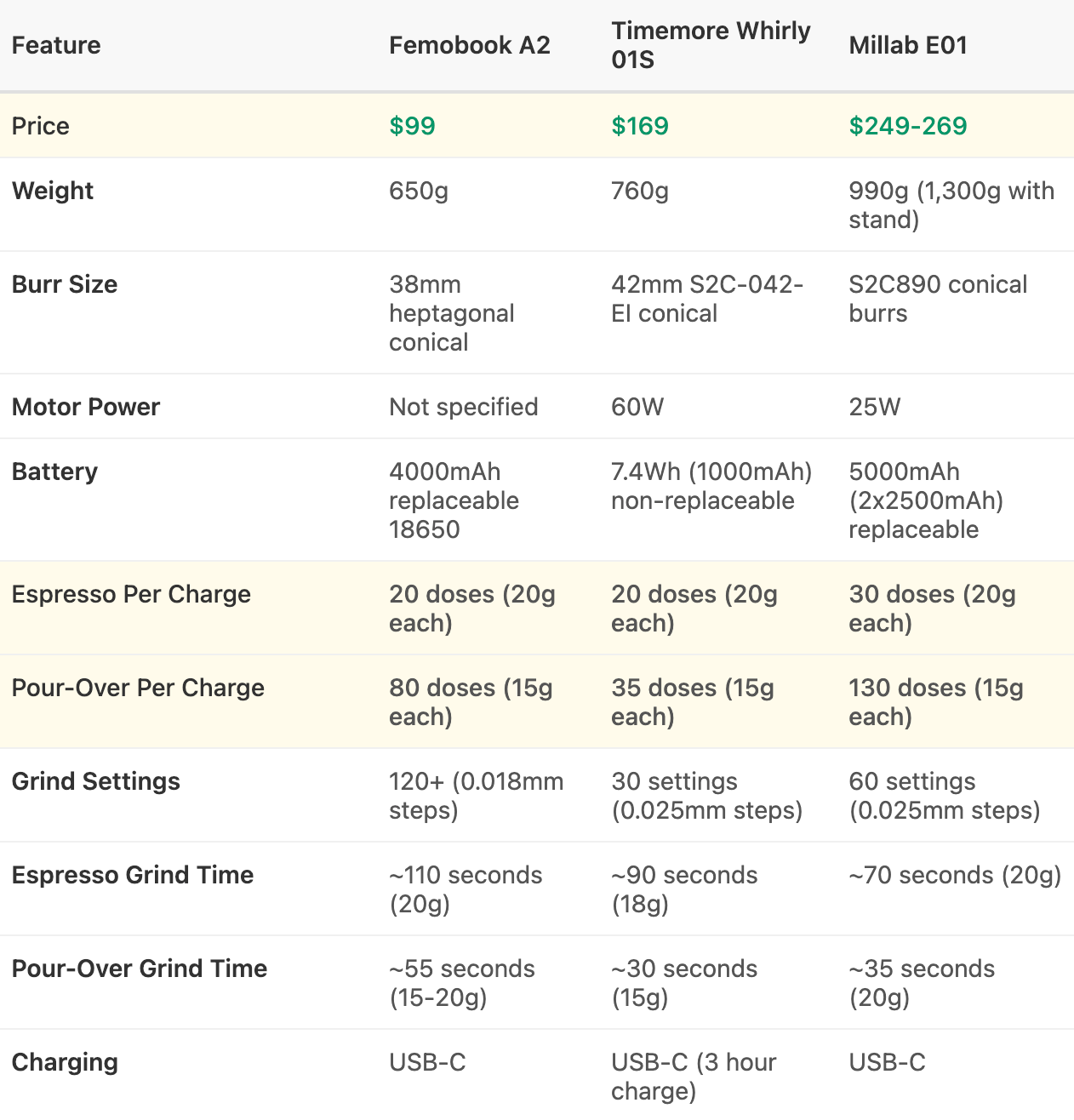Select the 130 doses cell
The width and height of the screenshot is (1074, 1120).
click(x=935, y=702)
